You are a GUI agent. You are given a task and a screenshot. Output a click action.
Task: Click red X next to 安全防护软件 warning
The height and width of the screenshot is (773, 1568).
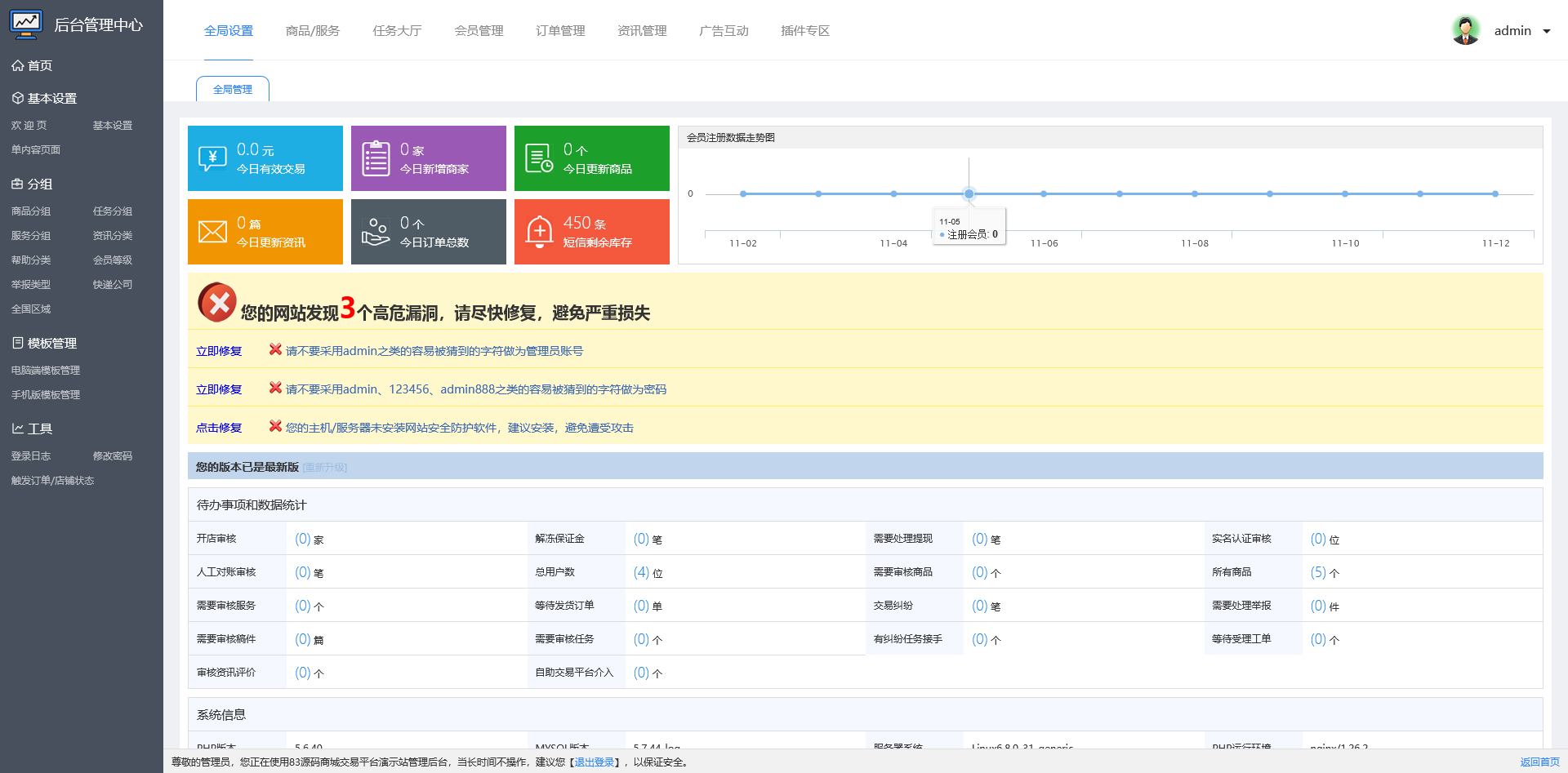(x=276, y=426)
